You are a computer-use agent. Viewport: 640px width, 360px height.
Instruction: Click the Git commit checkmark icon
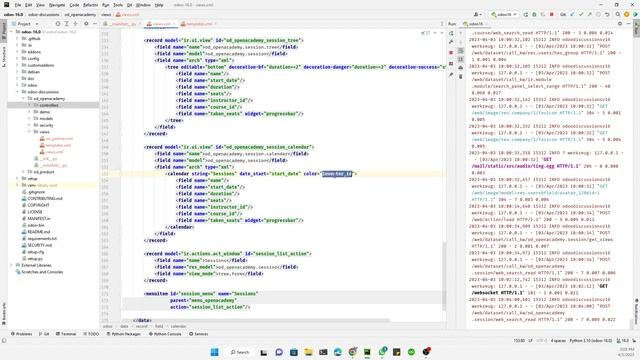click(581, 14)
